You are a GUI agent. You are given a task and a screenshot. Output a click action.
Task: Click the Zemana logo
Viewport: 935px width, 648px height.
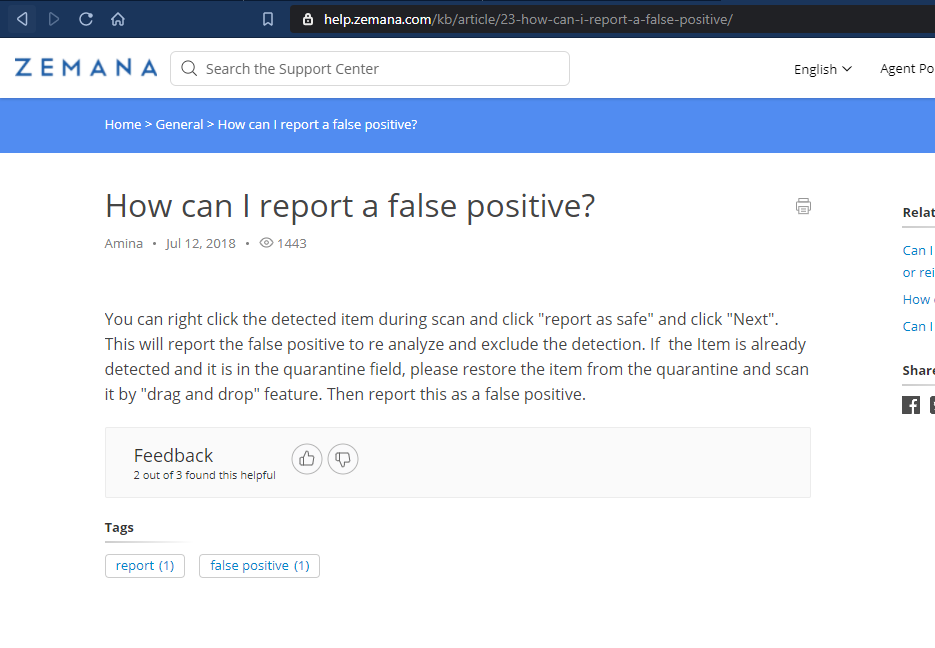86,68
